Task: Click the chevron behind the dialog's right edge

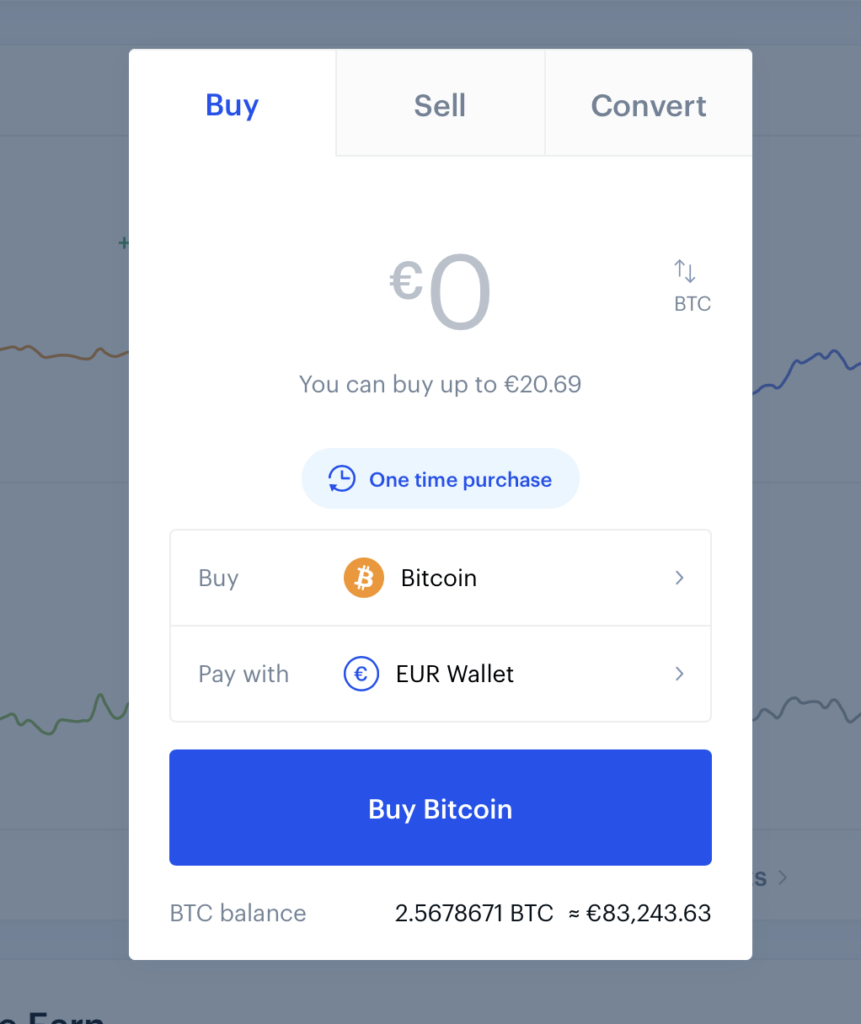Action: 782,878
